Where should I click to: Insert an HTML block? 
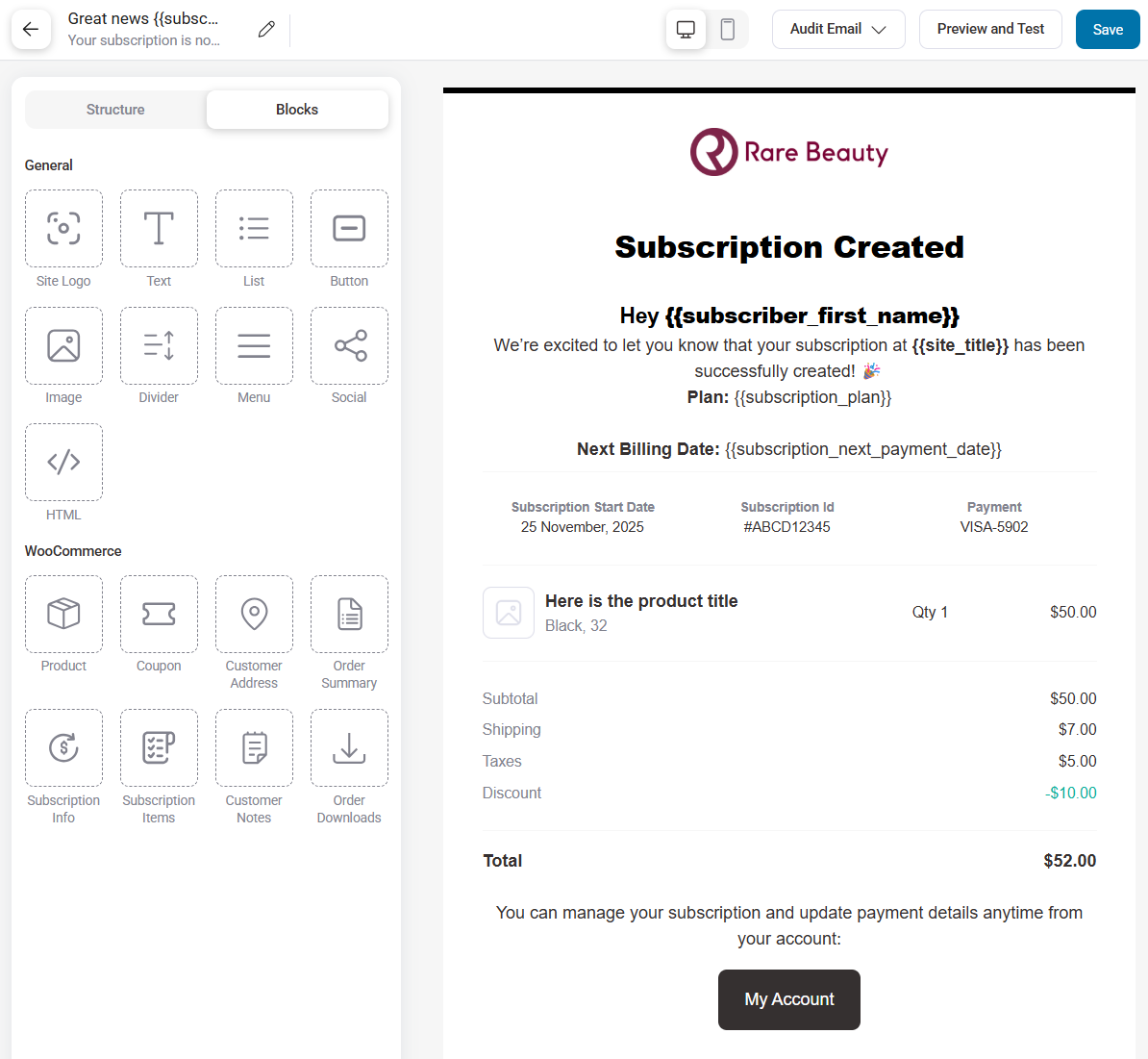click(63, 462)
